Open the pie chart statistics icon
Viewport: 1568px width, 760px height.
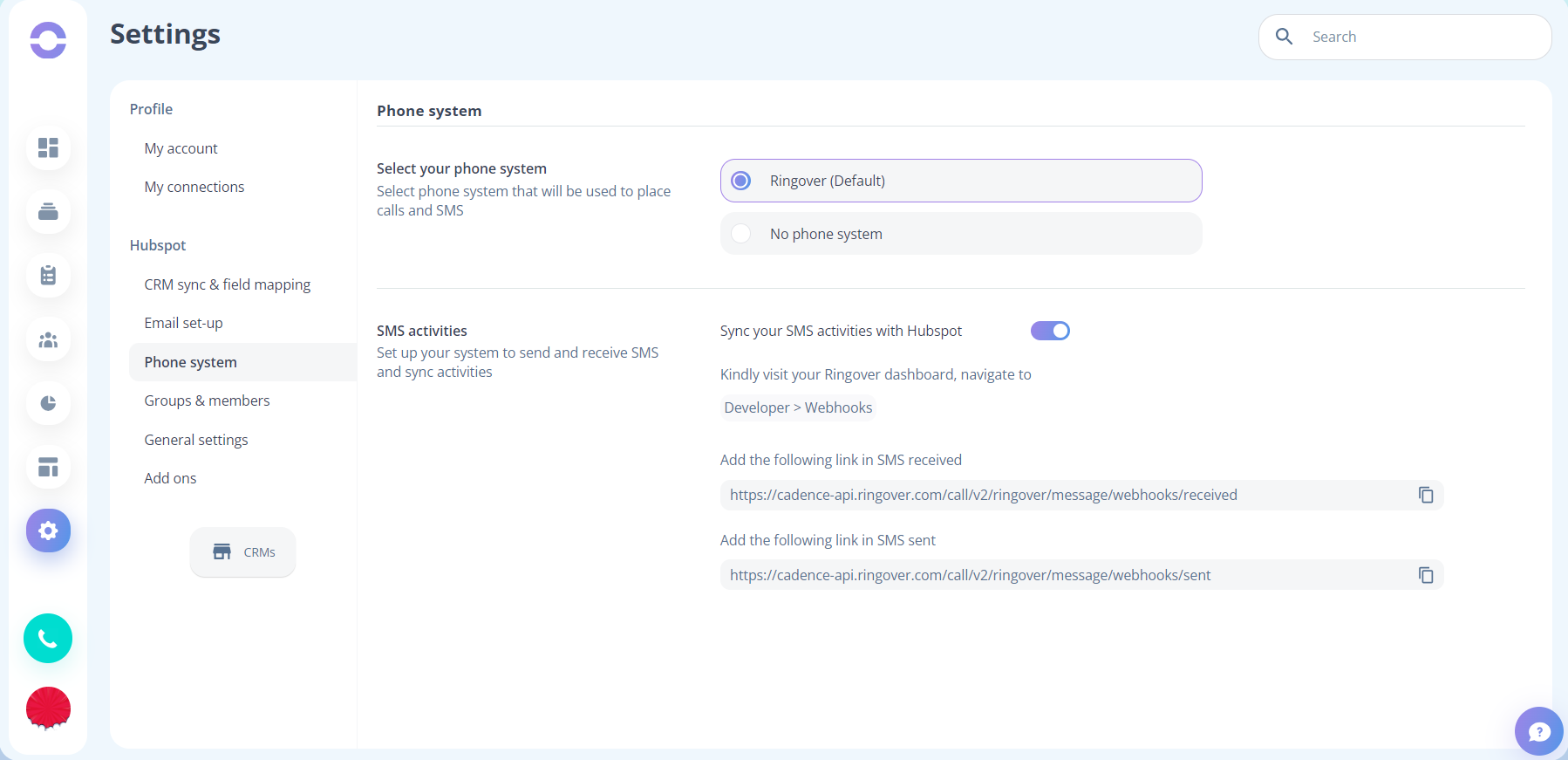pos(48,403)
